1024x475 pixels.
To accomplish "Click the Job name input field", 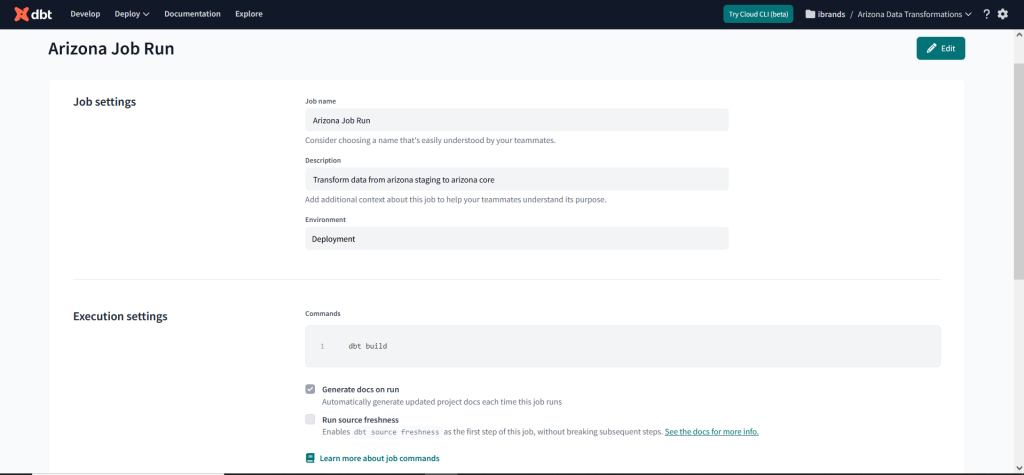I will [516, 120].
